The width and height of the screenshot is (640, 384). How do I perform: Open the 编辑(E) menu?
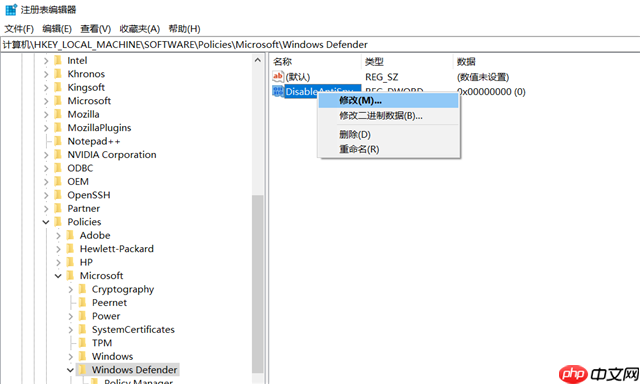[57, 29]
